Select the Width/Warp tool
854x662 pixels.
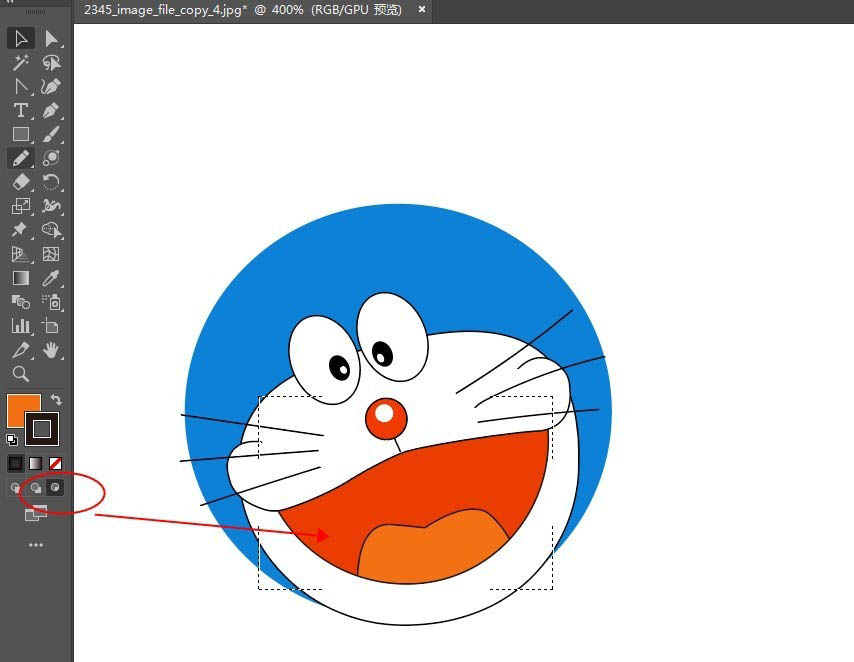click(x=51, y=206)
